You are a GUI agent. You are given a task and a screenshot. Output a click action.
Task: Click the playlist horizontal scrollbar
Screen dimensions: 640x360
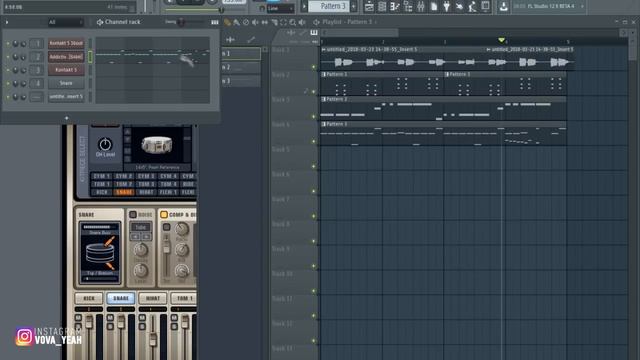pyautogui.click(x=360, y=33)
